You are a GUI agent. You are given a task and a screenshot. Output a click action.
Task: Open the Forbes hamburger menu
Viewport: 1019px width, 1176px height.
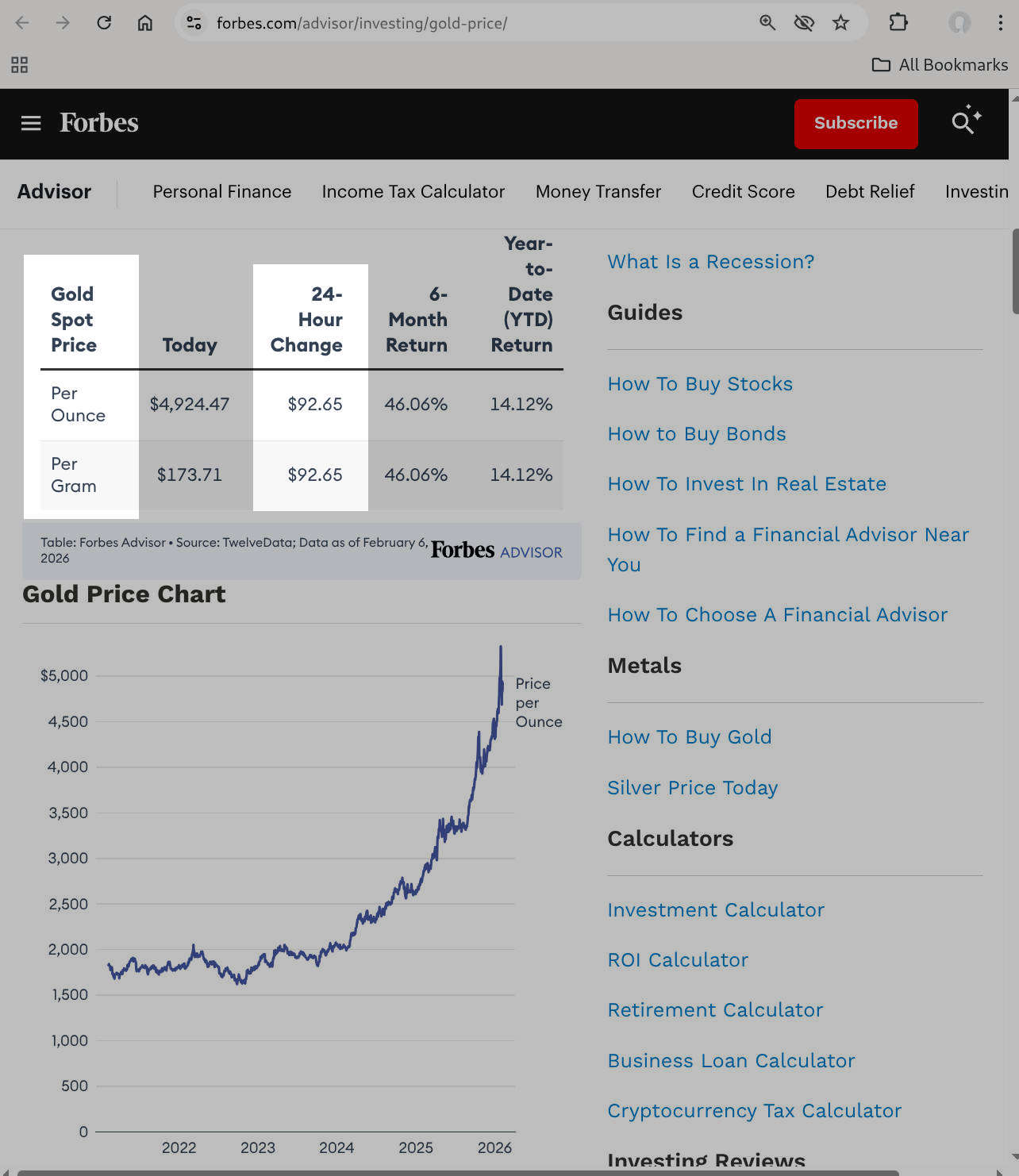[x=30, y=123]
